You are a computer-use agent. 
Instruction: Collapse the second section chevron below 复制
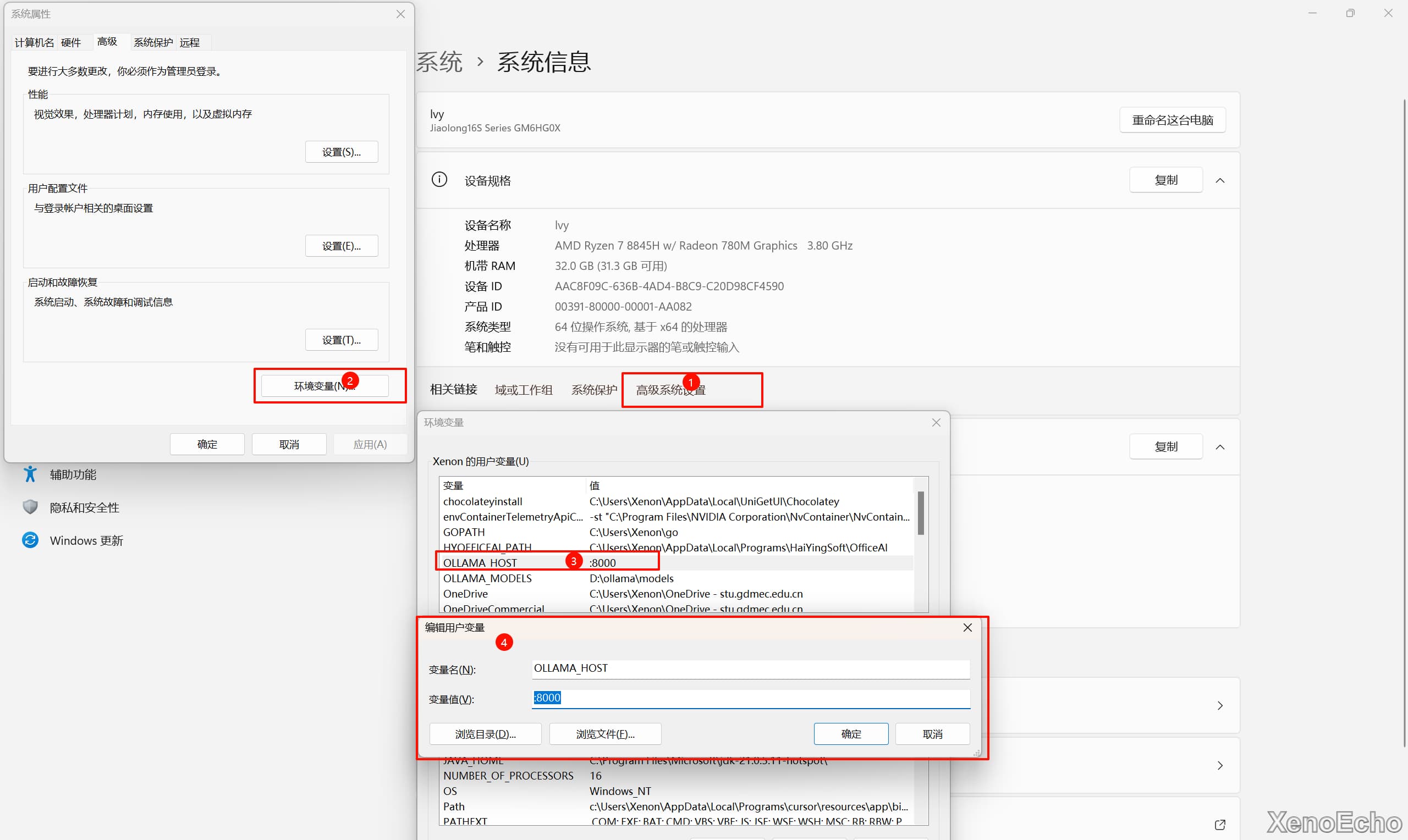pos(1220,447)
